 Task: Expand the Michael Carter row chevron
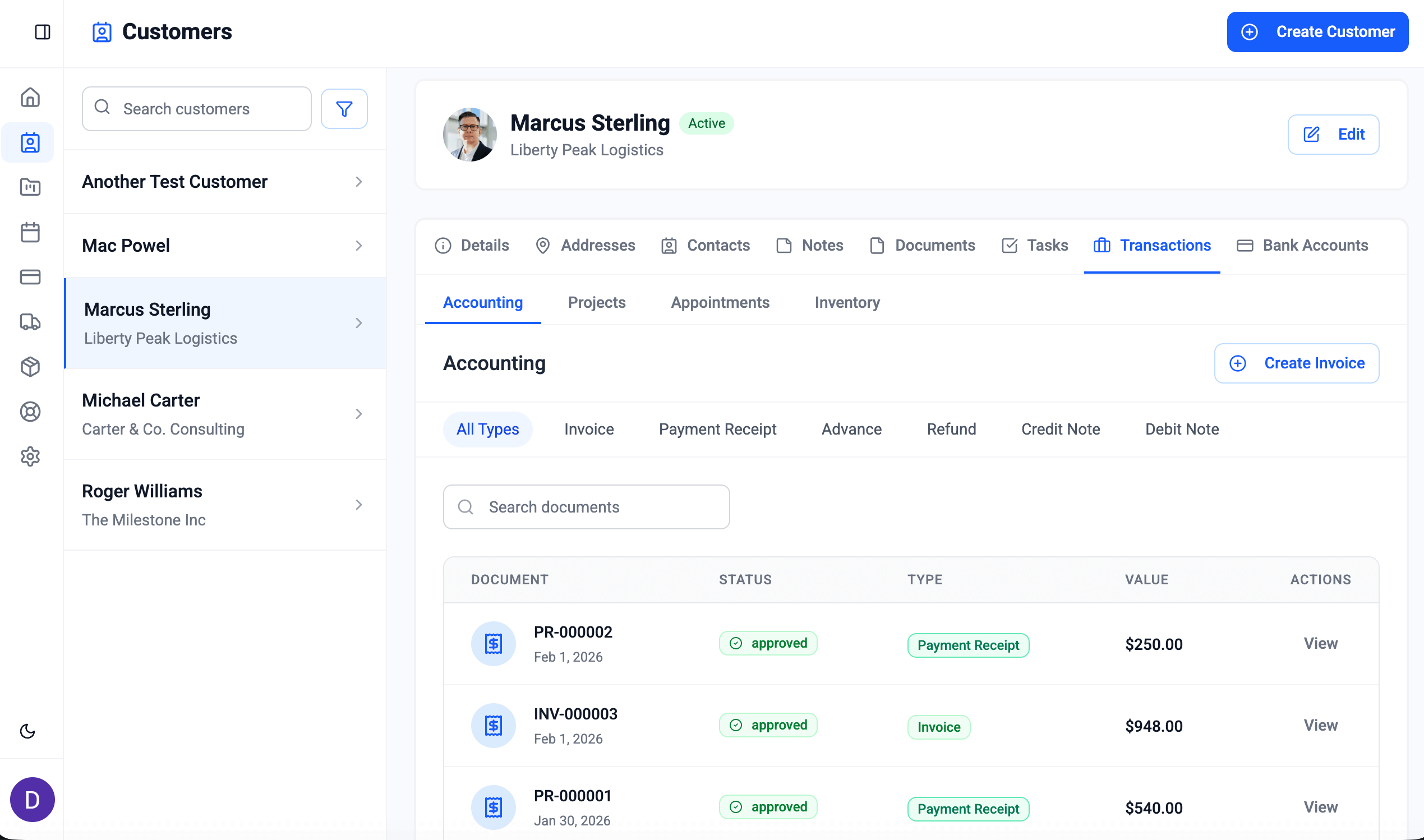358,414
